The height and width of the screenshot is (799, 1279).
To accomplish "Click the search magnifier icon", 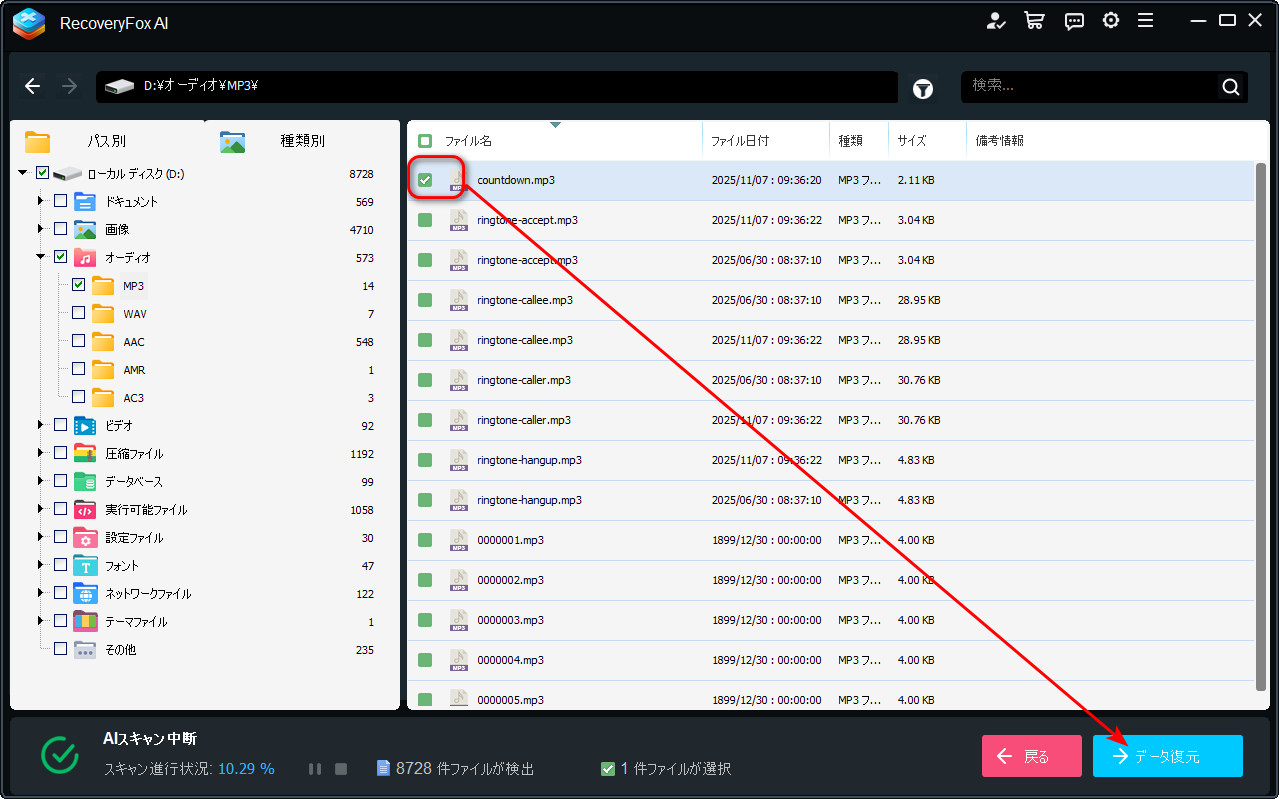I will (x=1231, y=87).
